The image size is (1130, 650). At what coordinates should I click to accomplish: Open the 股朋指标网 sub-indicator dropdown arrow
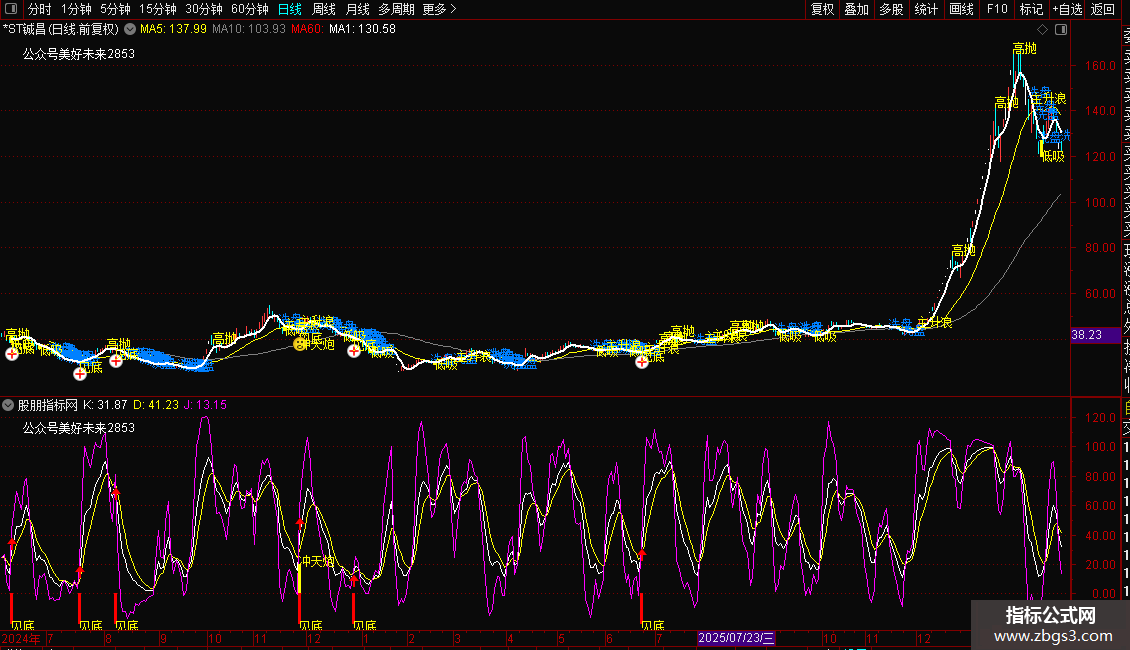point(9,405)
